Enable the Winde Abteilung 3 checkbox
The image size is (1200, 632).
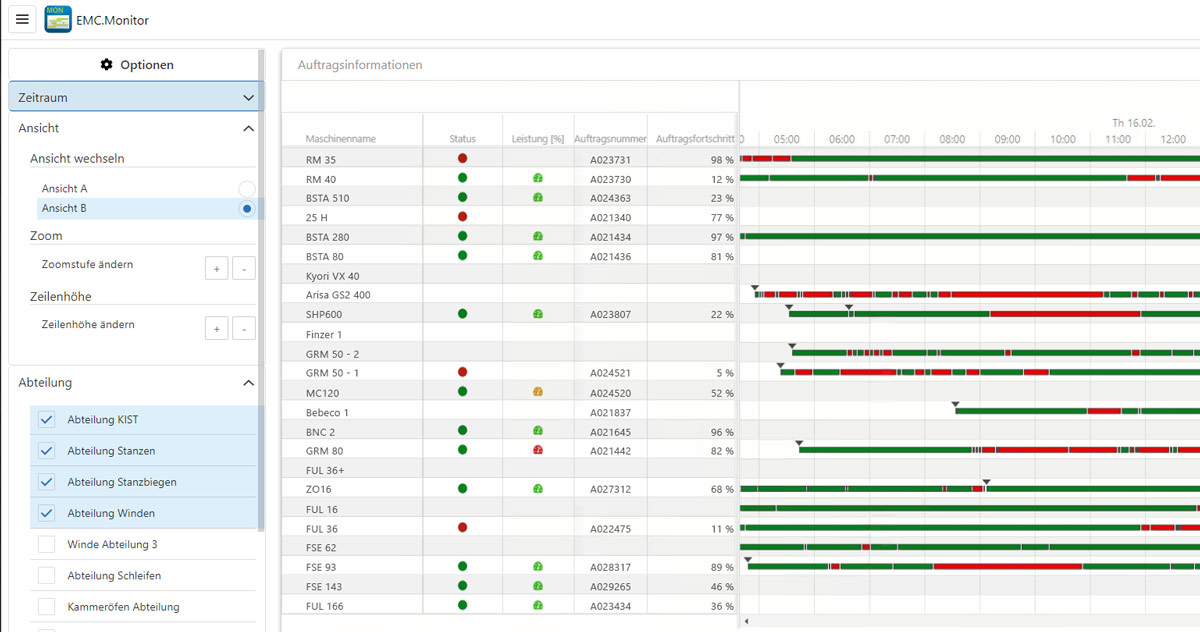point(46,545)
